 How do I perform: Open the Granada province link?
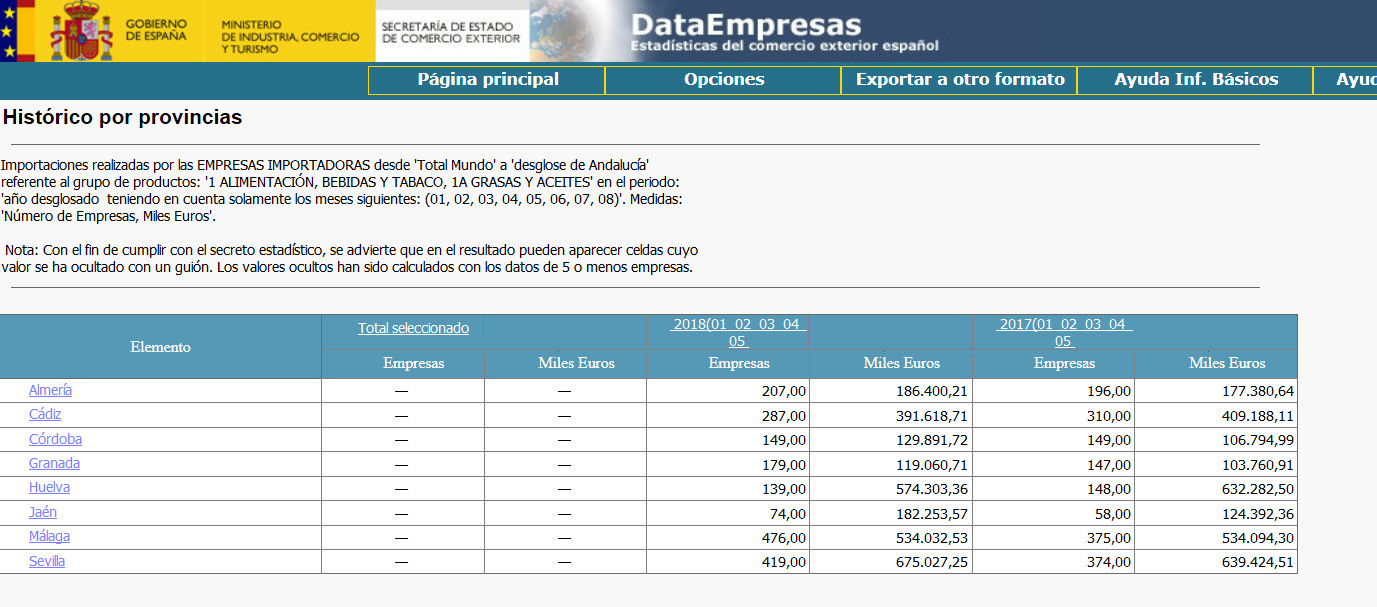click(54, 463)
